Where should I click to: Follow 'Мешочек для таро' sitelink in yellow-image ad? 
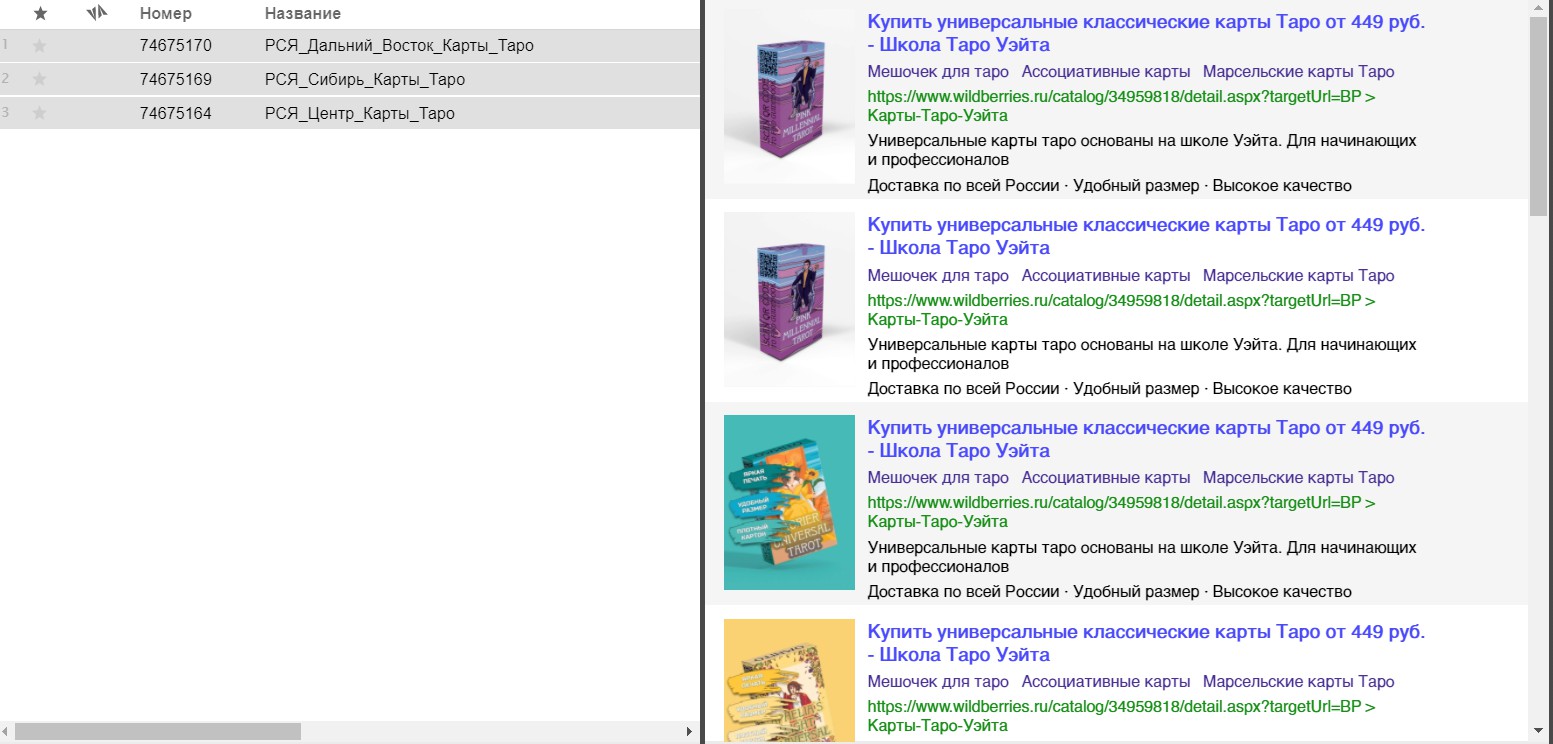click(x=938, y=682)
